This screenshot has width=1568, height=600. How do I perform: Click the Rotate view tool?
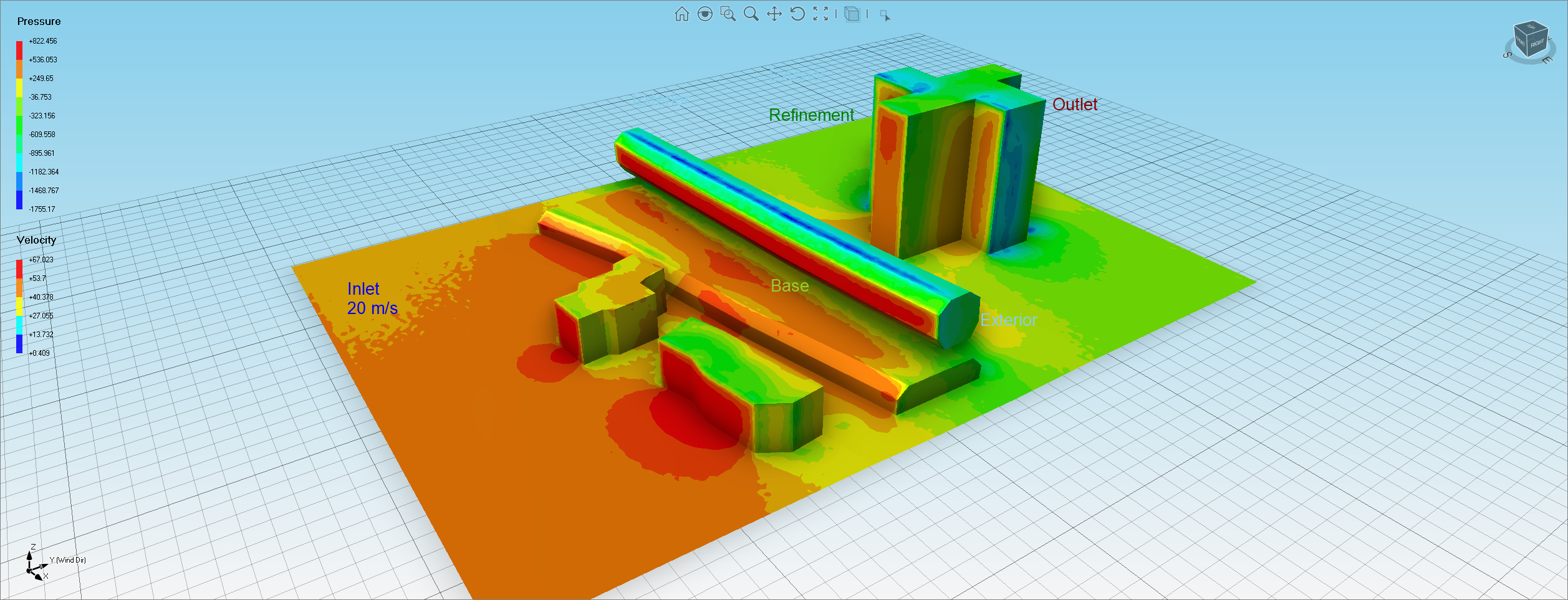tap(797, 14)
